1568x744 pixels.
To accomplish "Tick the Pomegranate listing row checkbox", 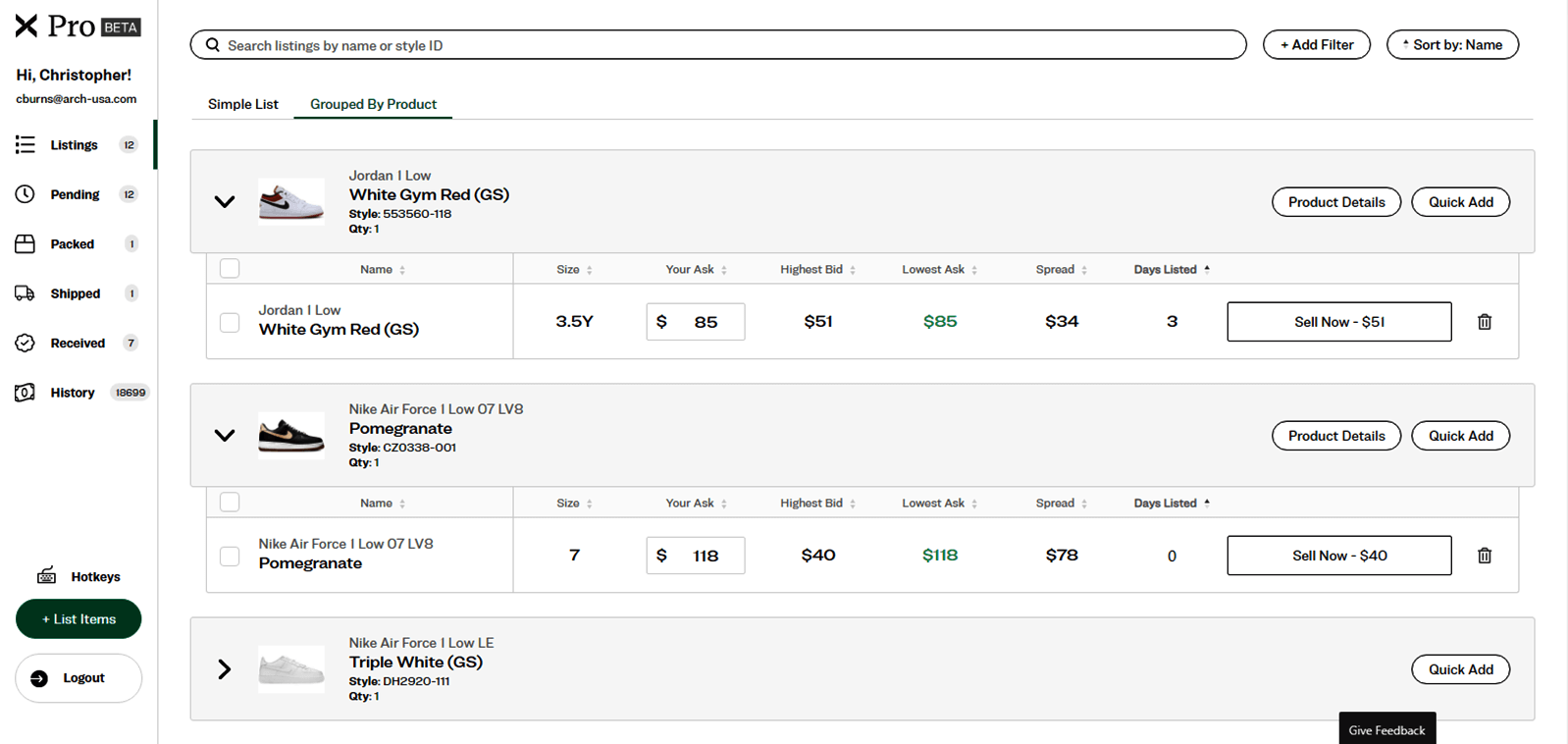I will 230,556.
